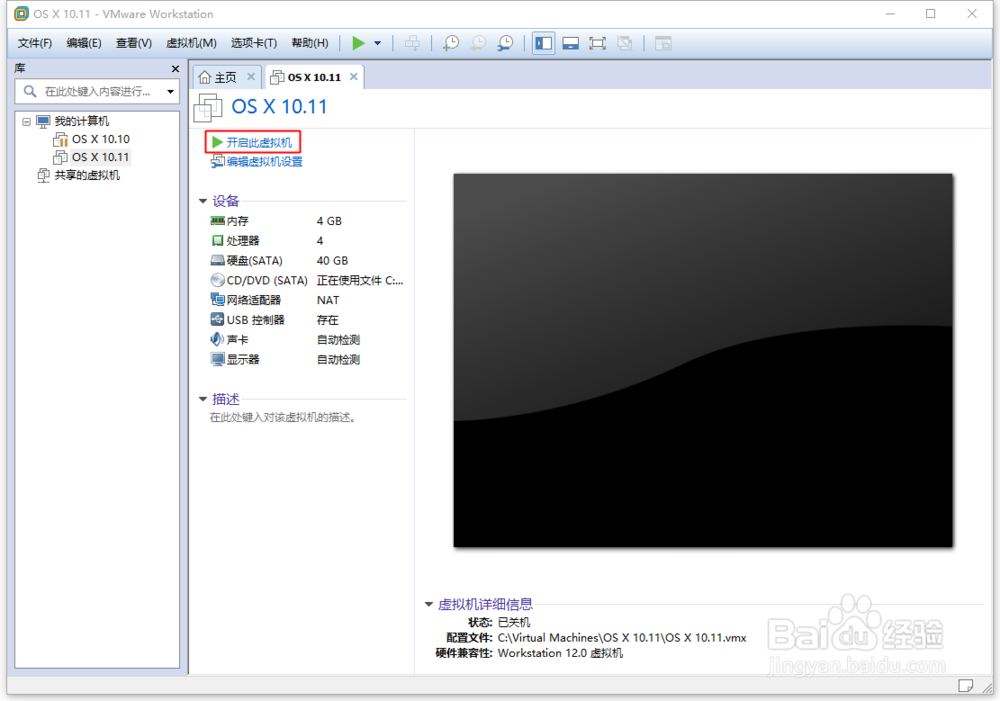This screenshot has height=701, width=1000.
Task: Click the 40 GB hard disk value
Action: (x=332, y=260)
